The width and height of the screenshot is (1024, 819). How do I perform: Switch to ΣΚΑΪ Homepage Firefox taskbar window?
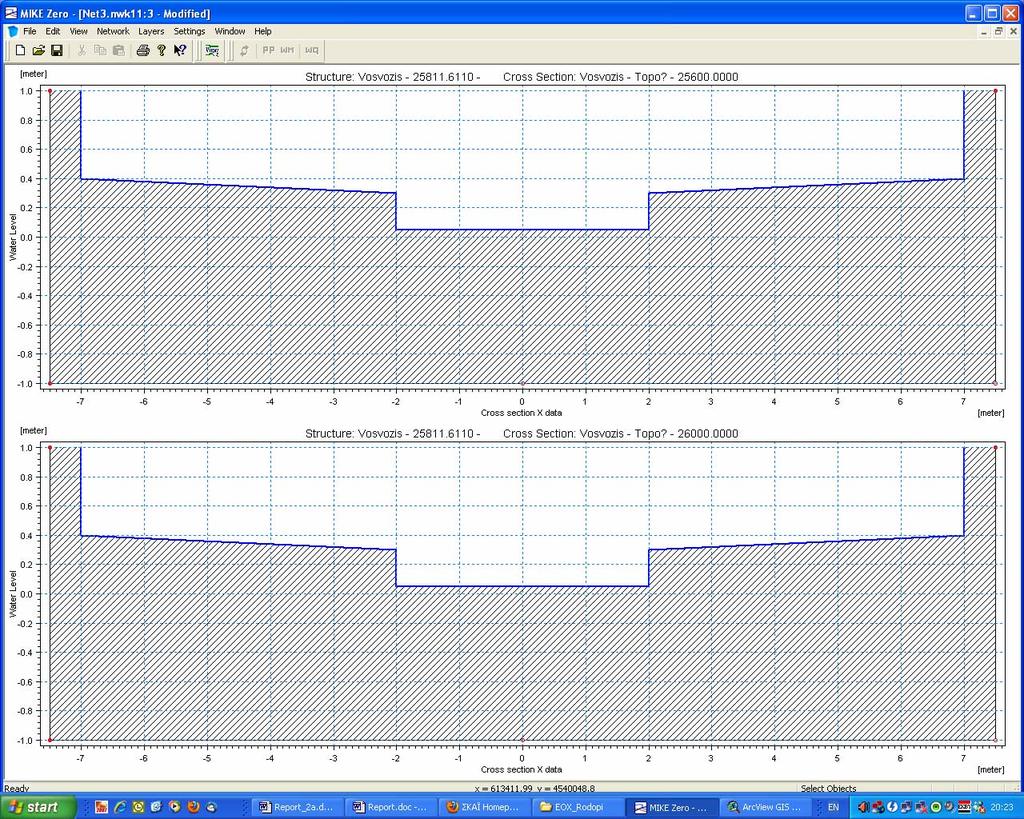(484, 807)
